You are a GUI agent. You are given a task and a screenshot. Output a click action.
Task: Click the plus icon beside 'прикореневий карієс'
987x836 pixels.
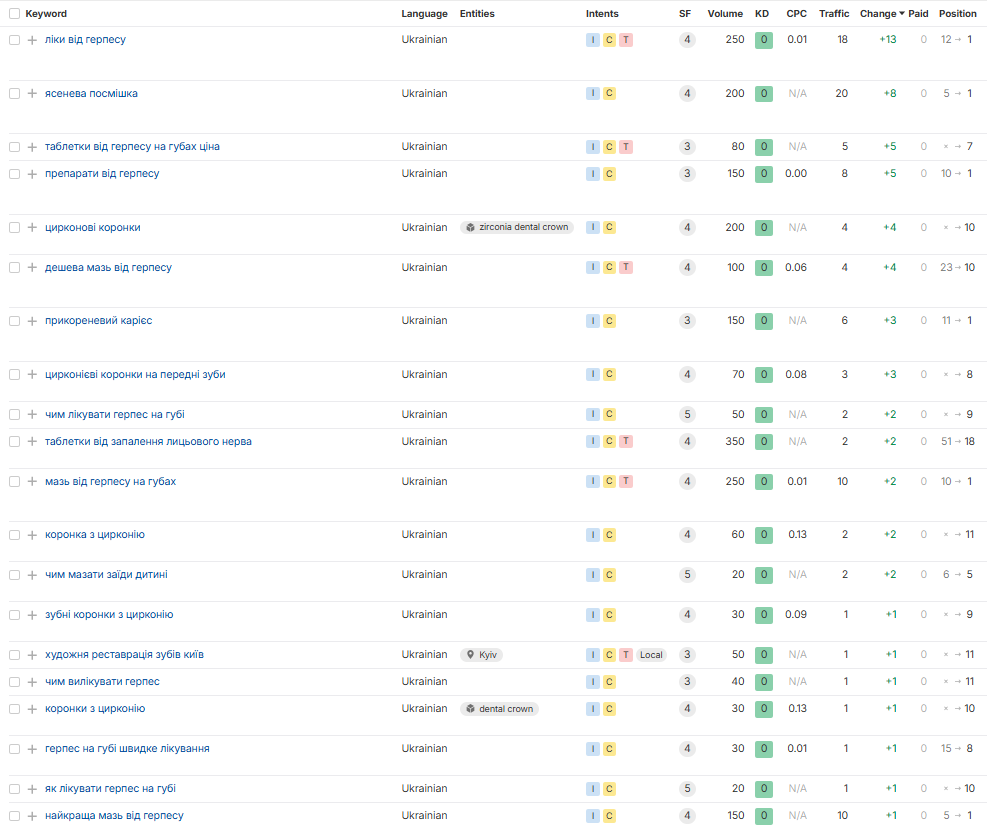click(32, 321)
